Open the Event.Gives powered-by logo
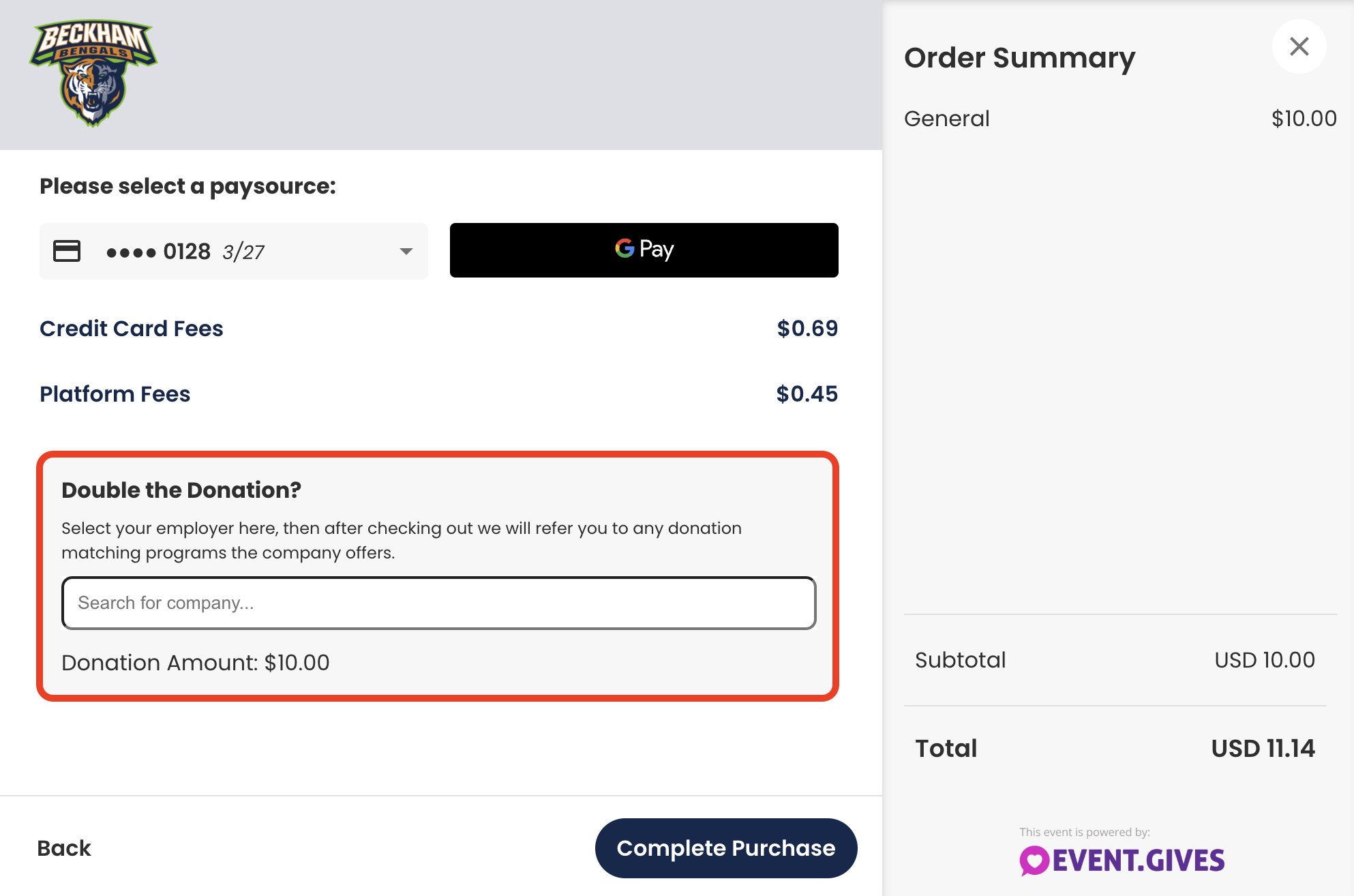This screenshot has width=1354, height=896. point(1122,861)
